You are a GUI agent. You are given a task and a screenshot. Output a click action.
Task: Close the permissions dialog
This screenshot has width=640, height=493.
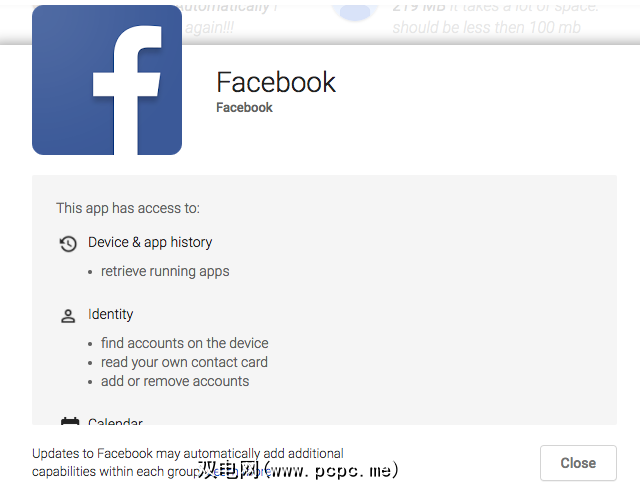pos(578,463)
